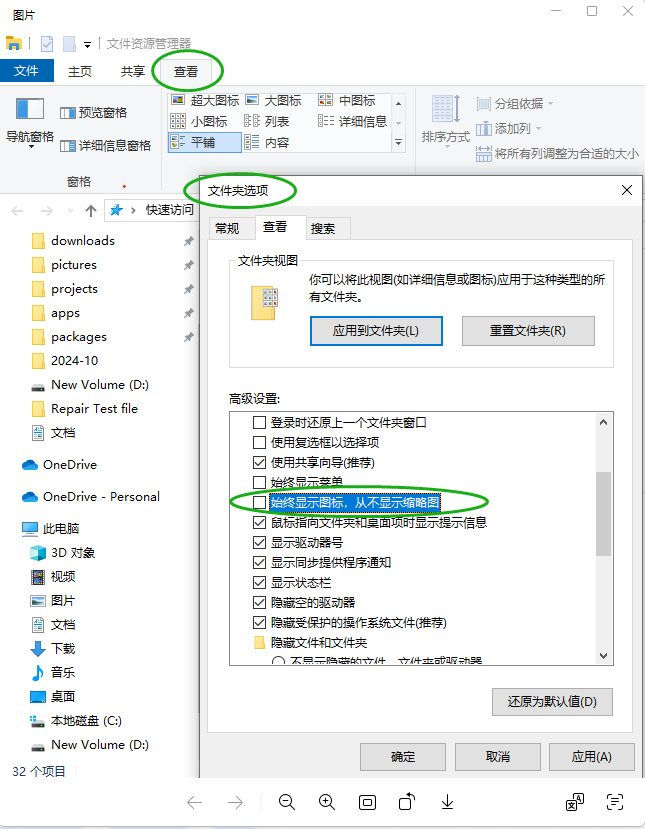Click the text recognition icon at bottom right

point(615,802)
